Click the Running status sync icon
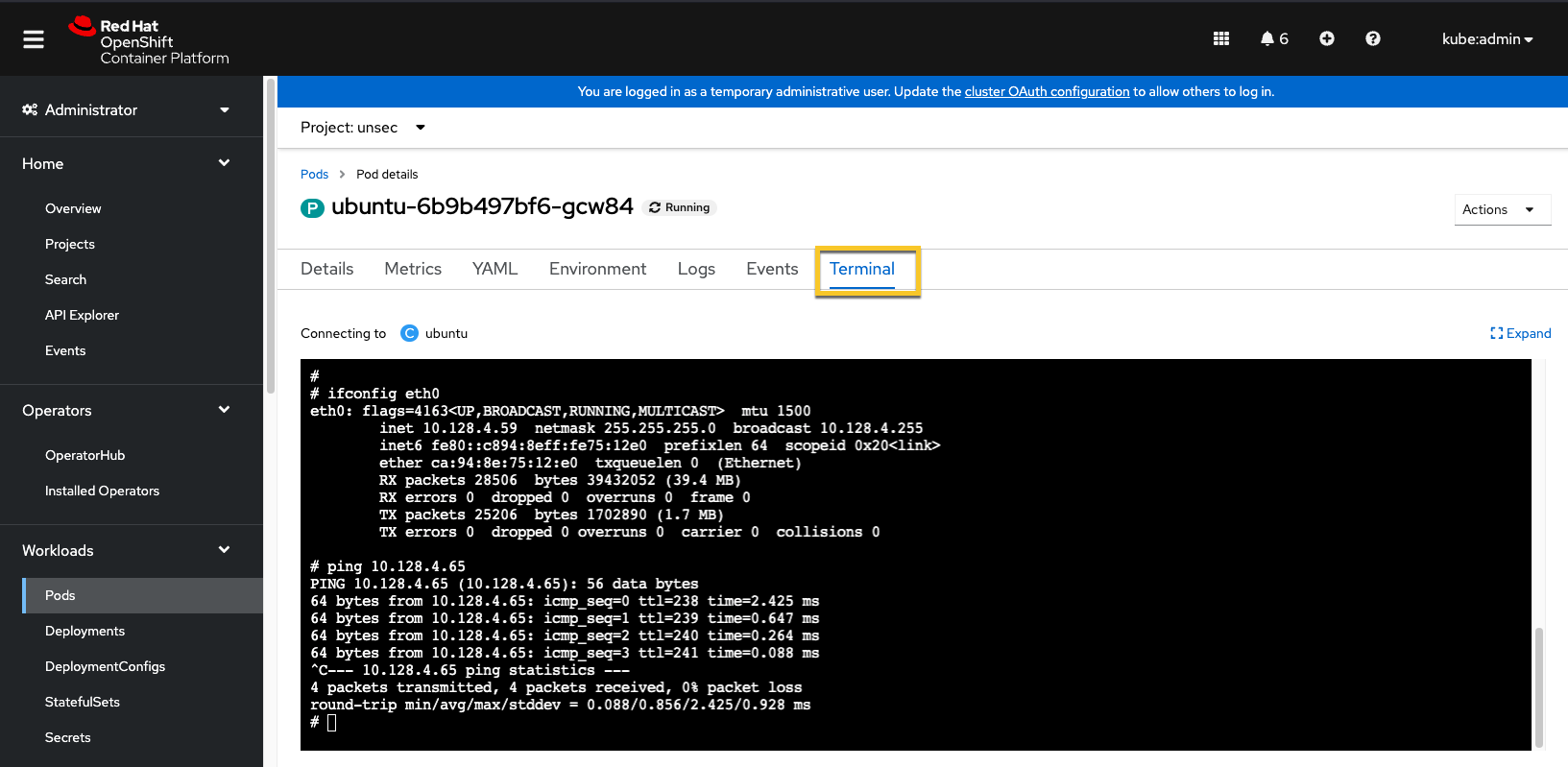Image resolution: width=1568 pixels, height=767 pixels. (x=655, y=207)
